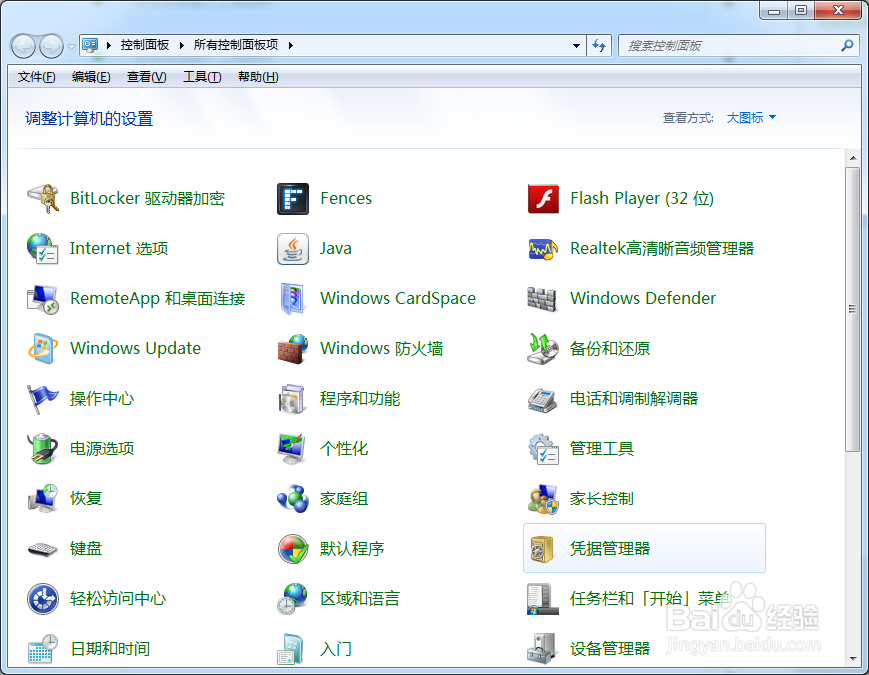Viewport: 869px width, 675px height.
Task: Open the 查看(V) menu
Action: click(x=146, y=77)
